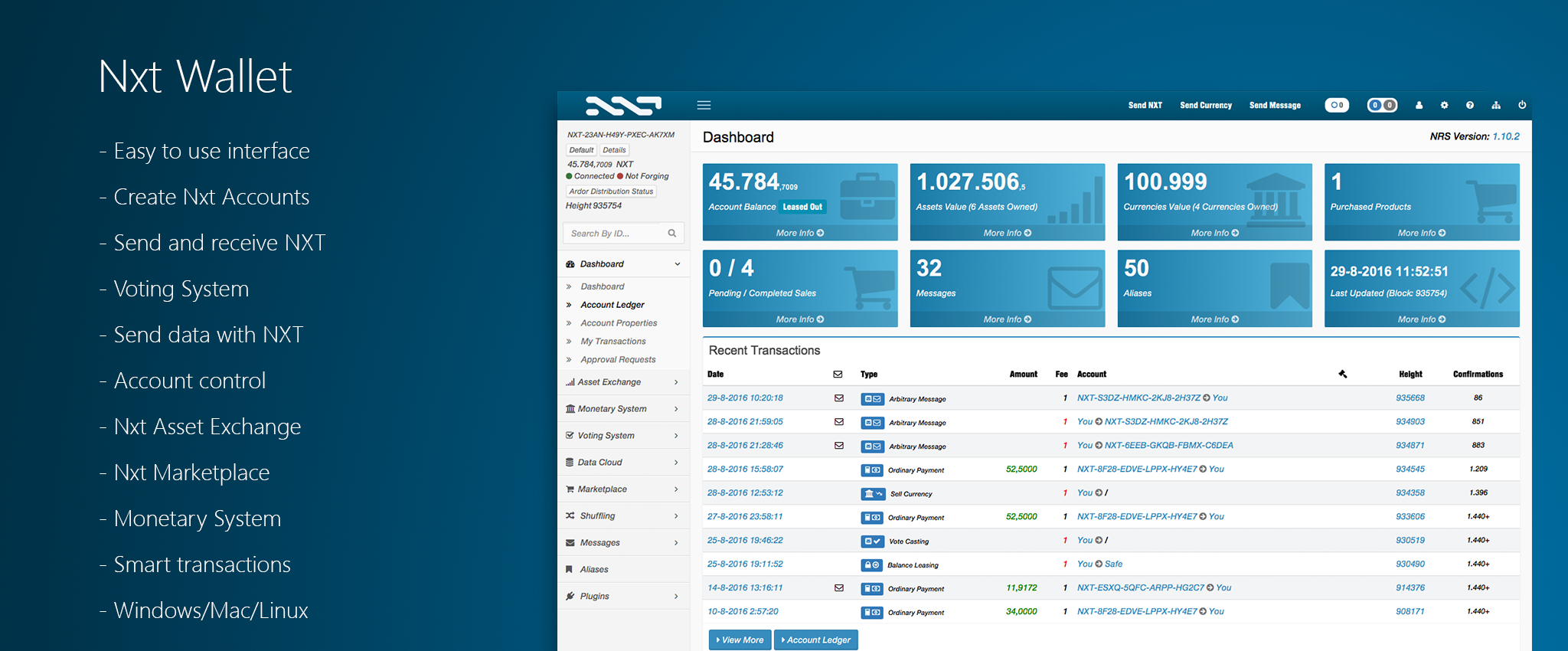
Task: Click the Sell Currency type icon
Action: coord(873,493)
